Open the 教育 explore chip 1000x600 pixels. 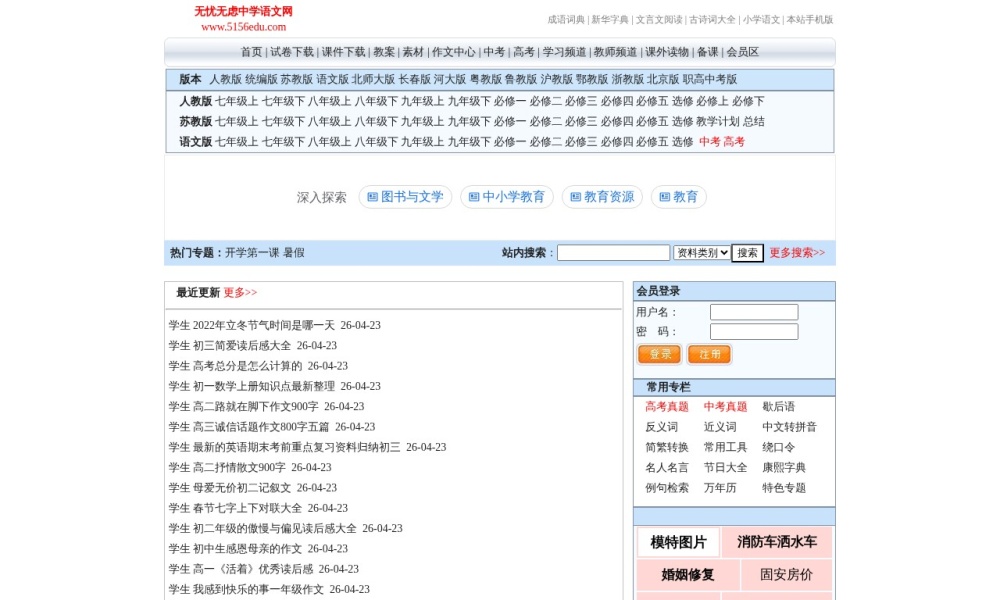click(x=679, y=197)
